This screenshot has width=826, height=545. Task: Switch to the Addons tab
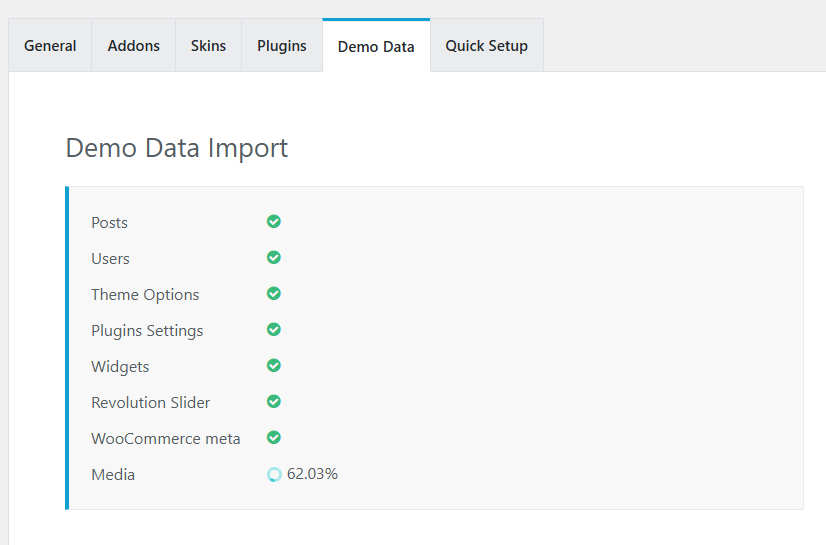[134, 46]
